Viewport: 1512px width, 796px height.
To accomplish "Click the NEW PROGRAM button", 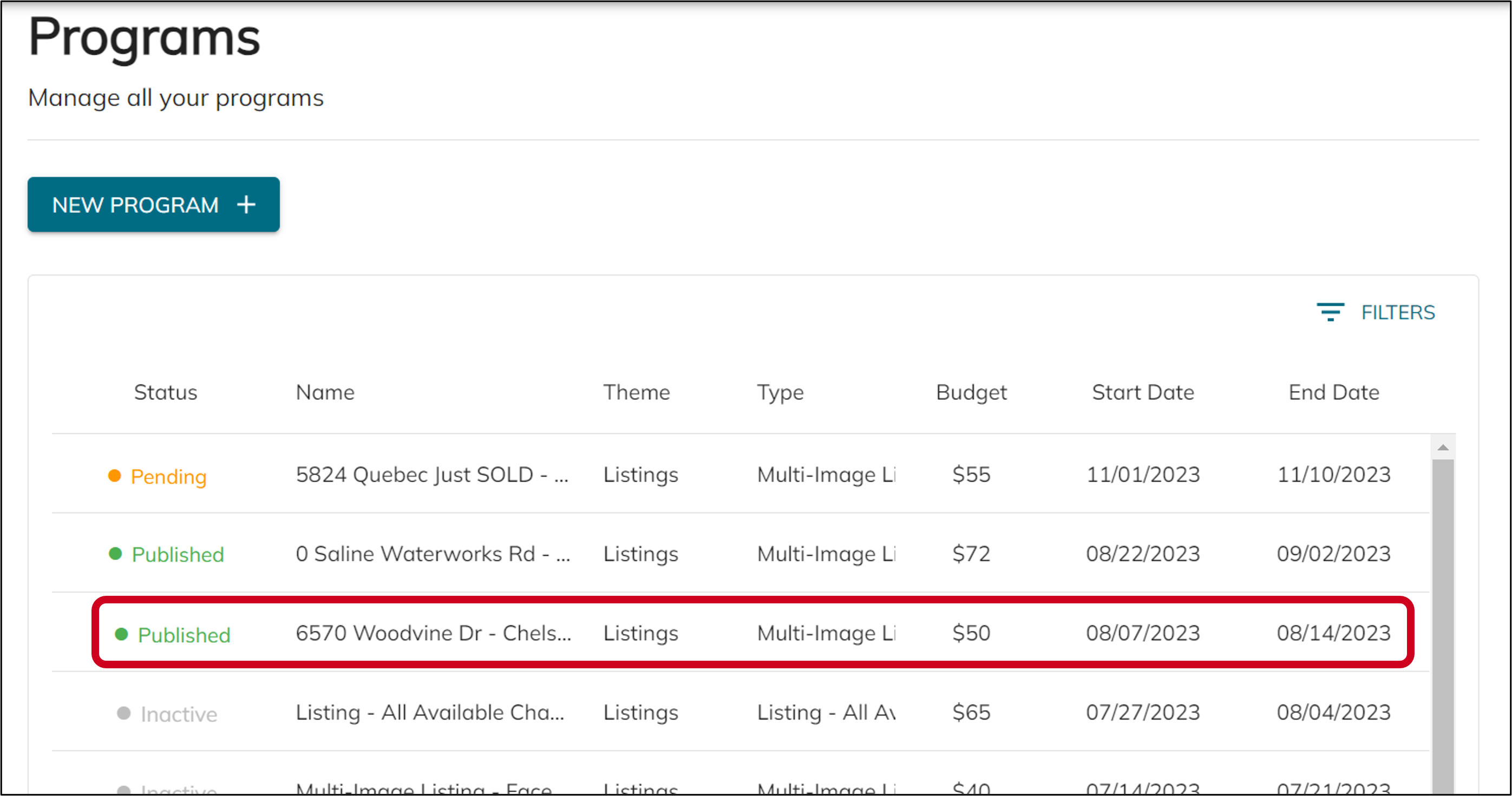I will point(153,204).
